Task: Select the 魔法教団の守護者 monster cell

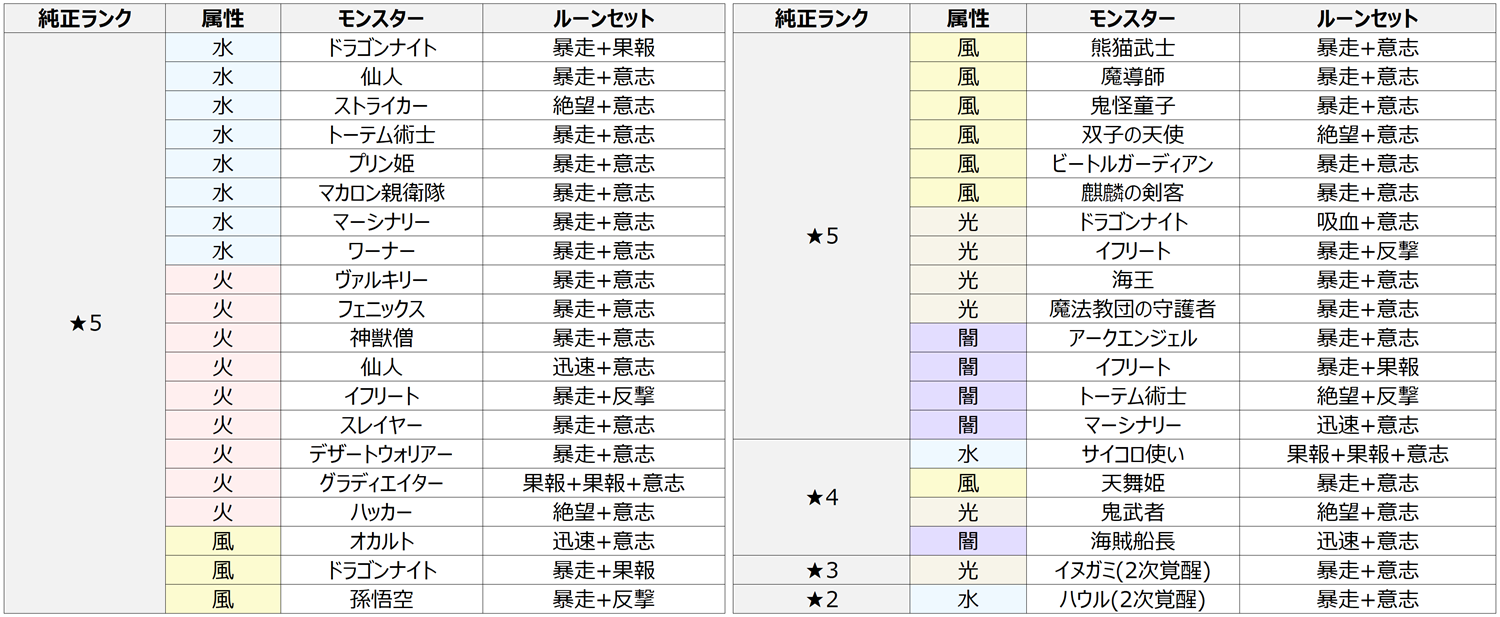Action: pos(1132,309)
